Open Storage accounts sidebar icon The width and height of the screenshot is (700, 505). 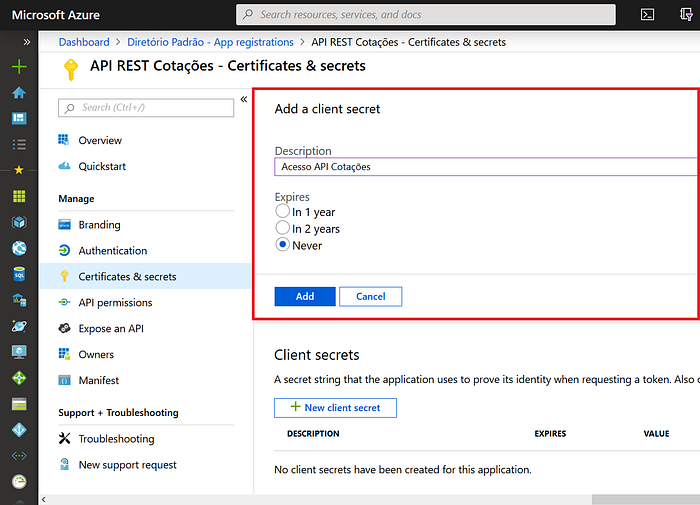tap(19, 404)
